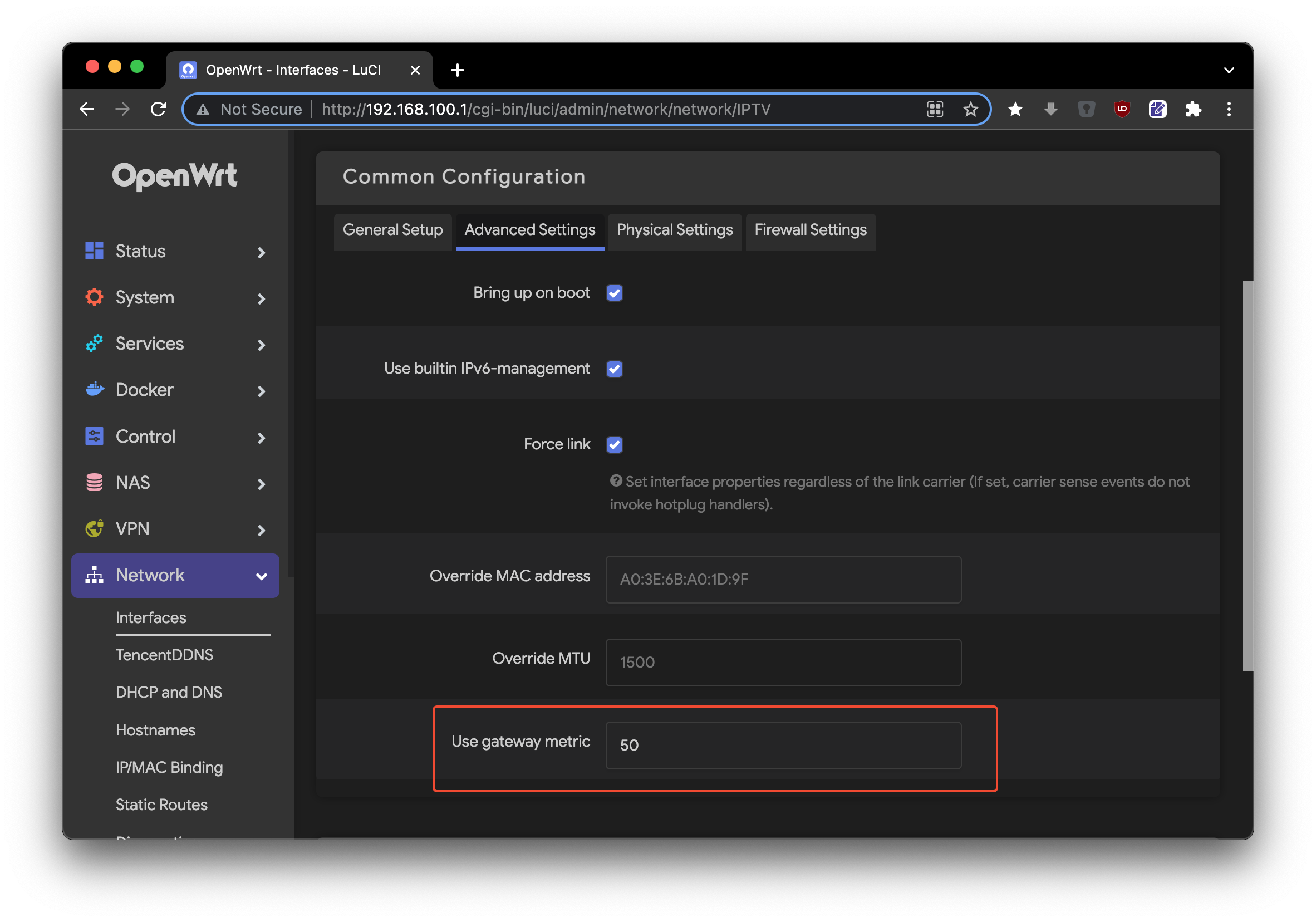Image resolution: width=1316 pixels, height=922 pixels.
Task: Toggle Use builtin IPv6-management checkbox
Action: [x=615, y=369]
